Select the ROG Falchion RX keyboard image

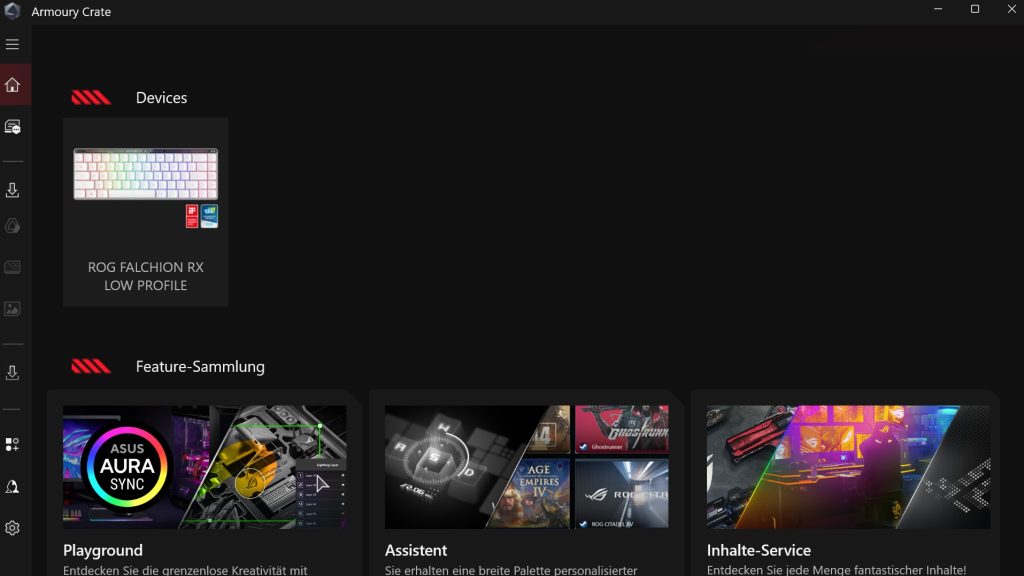click(x=145, y=175)
